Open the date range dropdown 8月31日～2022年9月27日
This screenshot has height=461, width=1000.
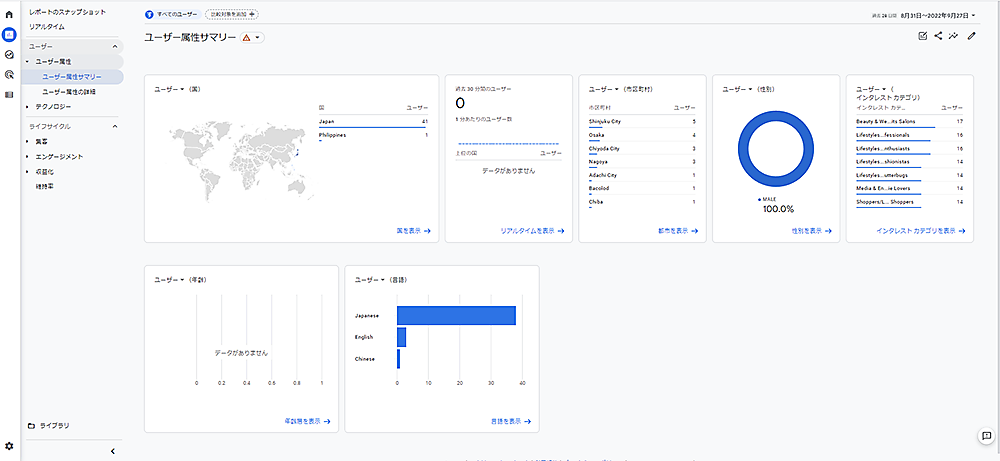tap(927, 16)
